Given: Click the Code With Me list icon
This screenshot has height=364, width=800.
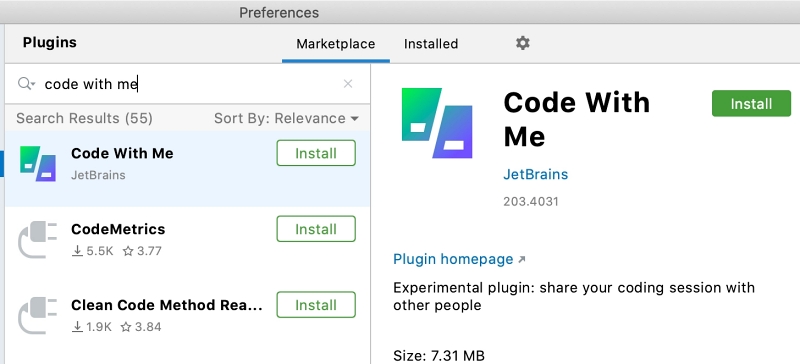Looking at the screenshot, I should pyautogui.click(x=38, y=163).
